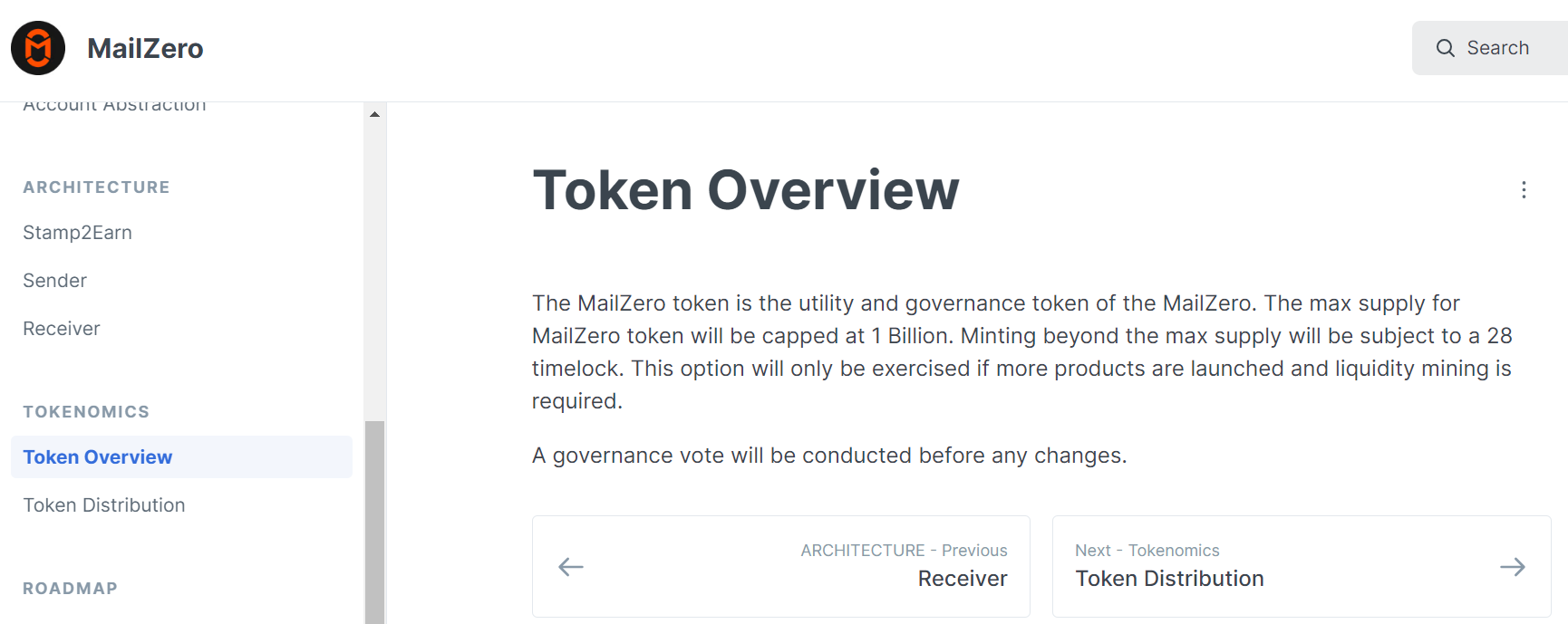This screenshot has width=1568, height=624.
Task: Expand the TOKENOMICS section header
Action: pyautogui.click(x=86, y=411)
